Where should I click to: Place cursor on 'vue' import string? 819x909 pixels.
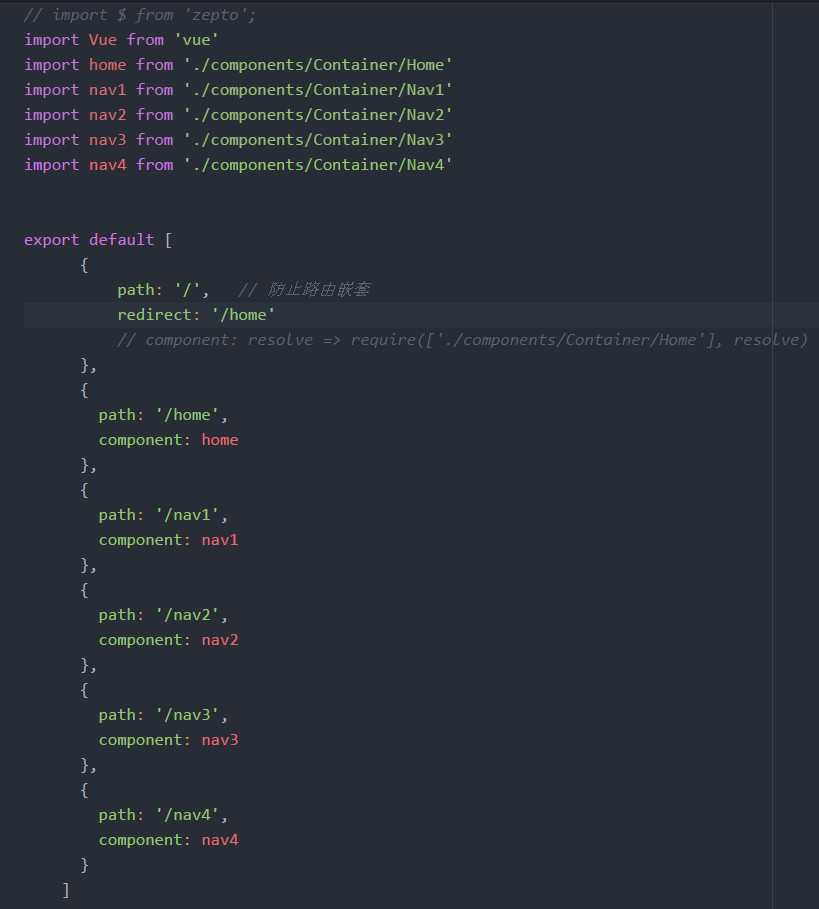(196, 40)
